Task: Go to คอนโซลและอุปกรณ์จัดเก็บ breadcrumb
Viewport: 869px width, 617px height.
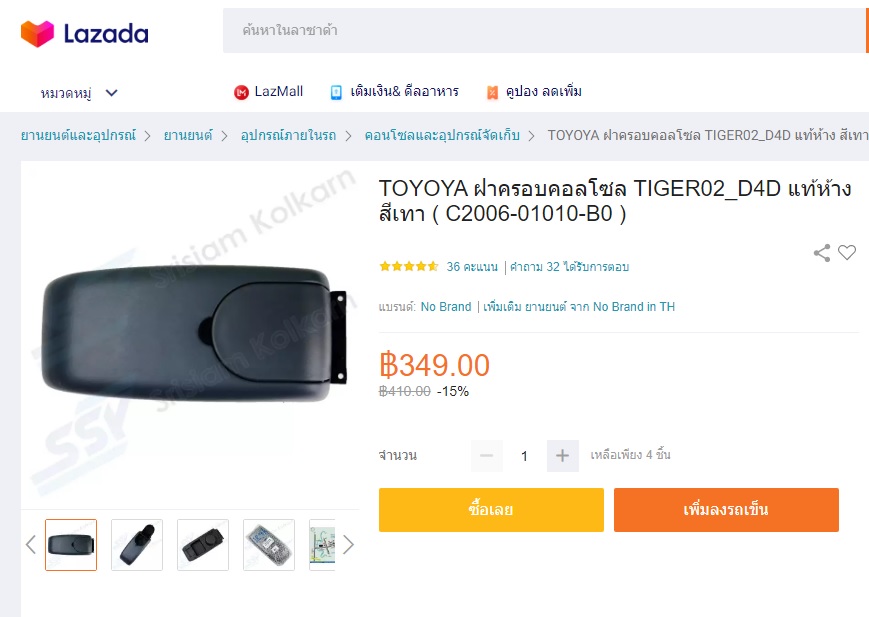Action: coord(442,135)
